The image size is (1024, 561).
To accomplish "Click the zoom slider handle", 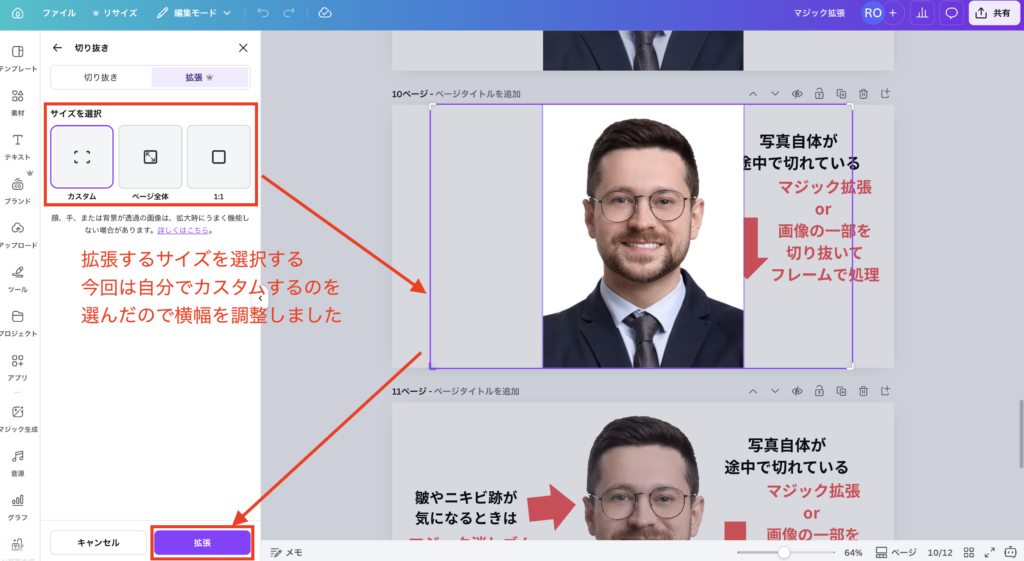I will tap(784, 552).
